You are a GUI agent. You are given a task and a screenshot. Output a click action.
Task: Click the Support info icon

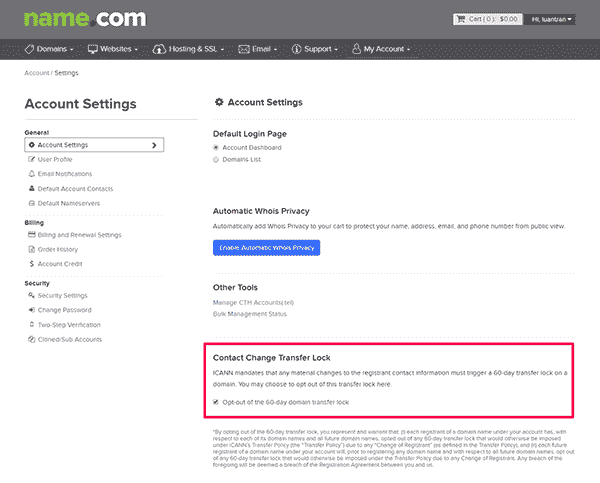[297, 49]
